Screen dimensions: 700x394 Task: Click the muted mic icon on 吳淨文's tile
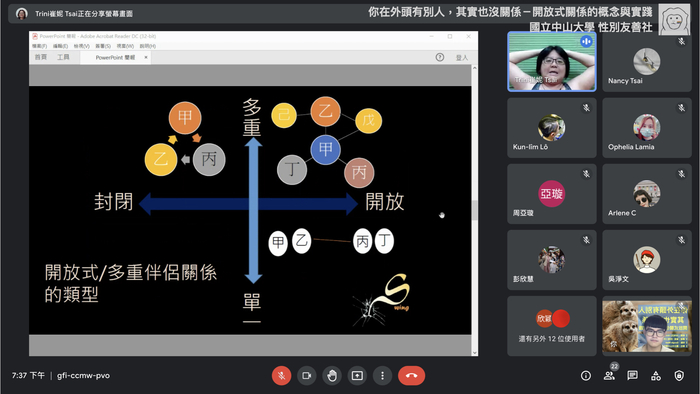[681, 240]
